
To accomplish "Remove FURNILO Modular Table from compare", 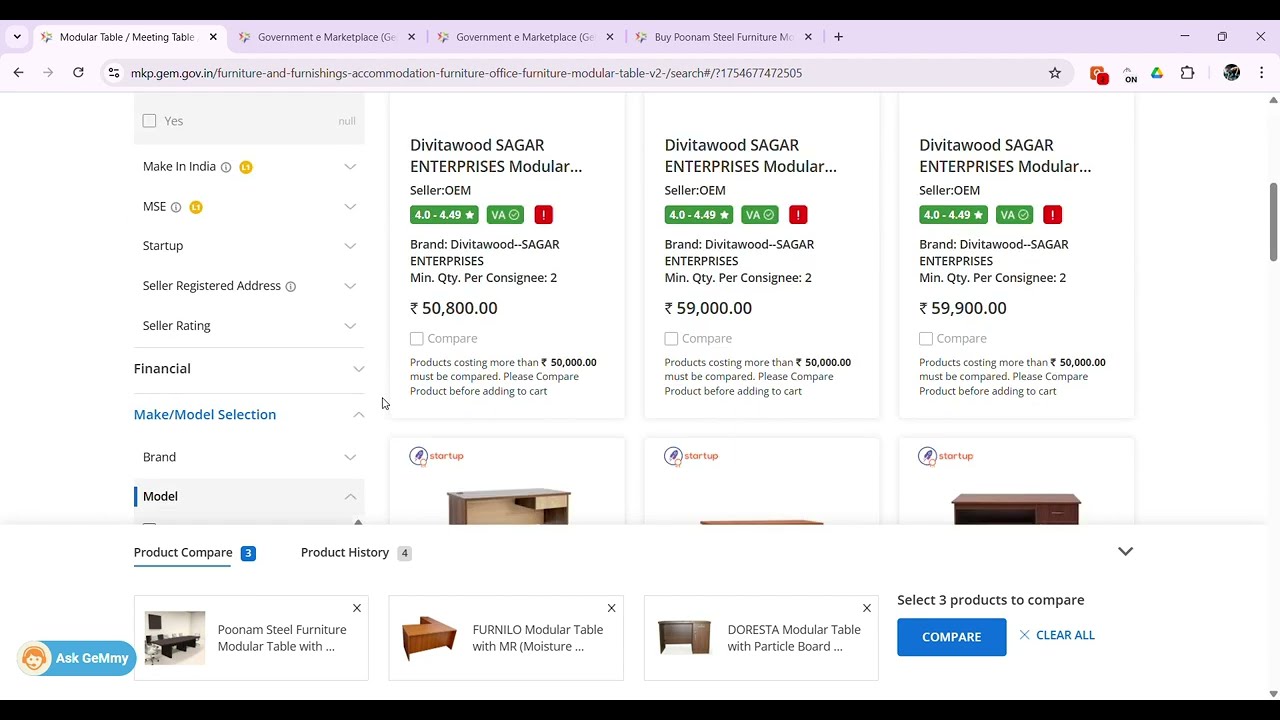I will [x=612, y=608].
